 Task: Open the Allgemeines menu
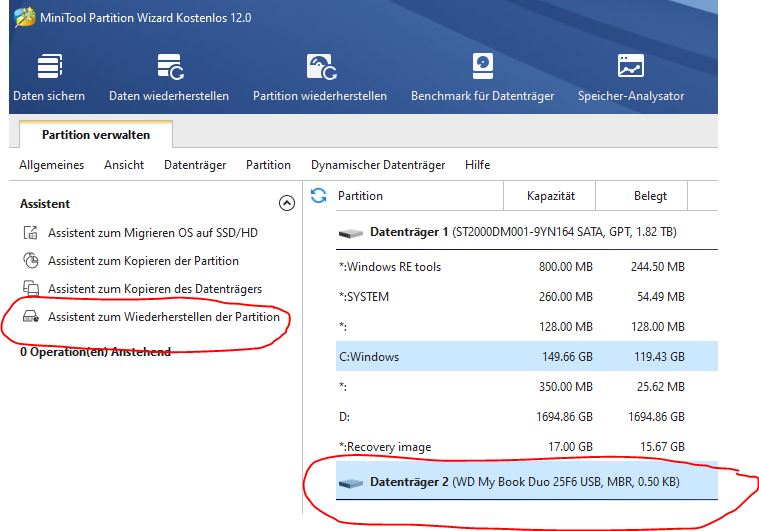point(51,165)
